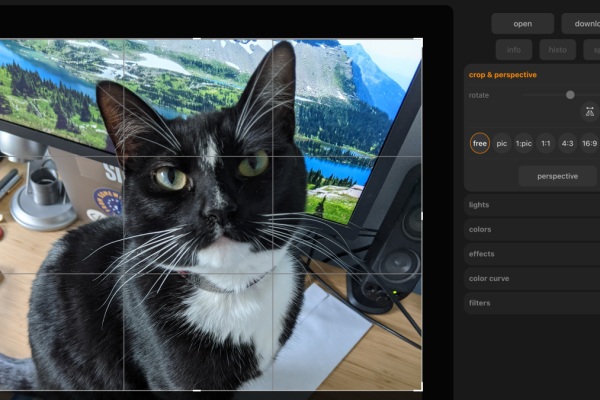Select the pic aspect ratio
The image size is (600, 400).
[x=502, y=143]
